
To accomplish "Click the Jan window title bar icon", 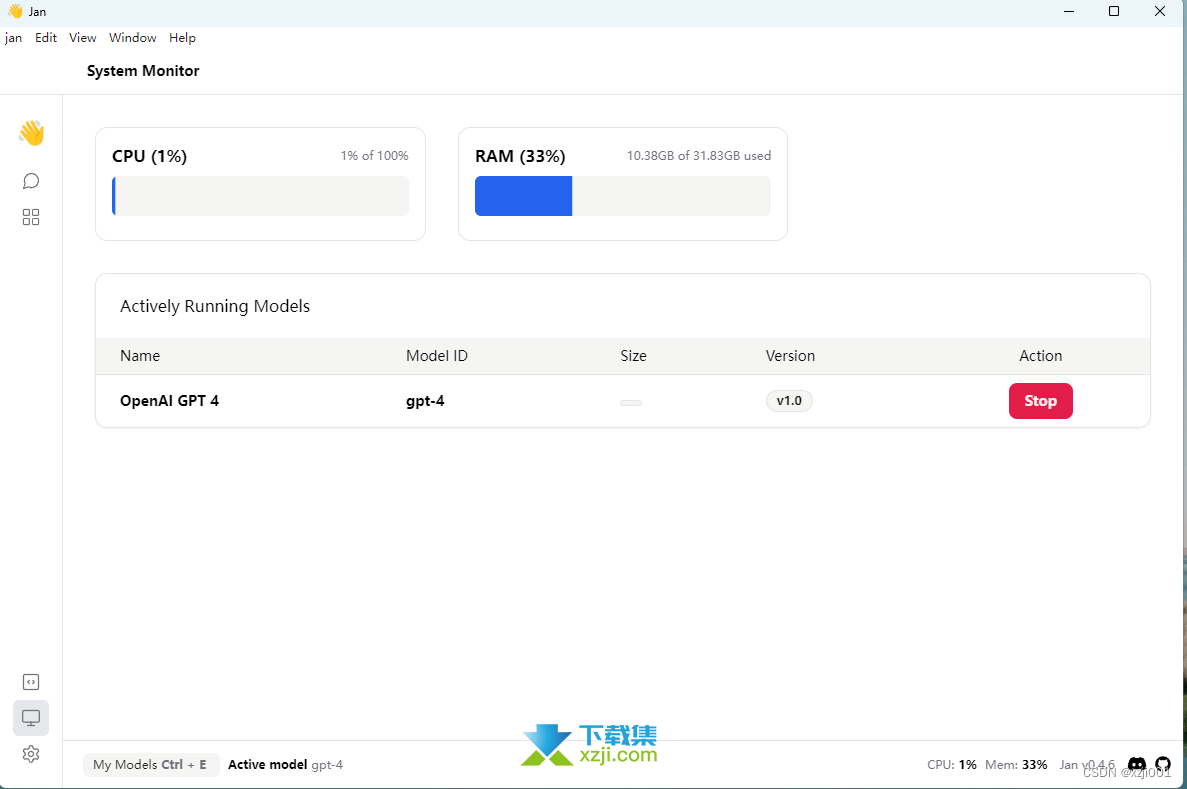I will coord(15,11).
